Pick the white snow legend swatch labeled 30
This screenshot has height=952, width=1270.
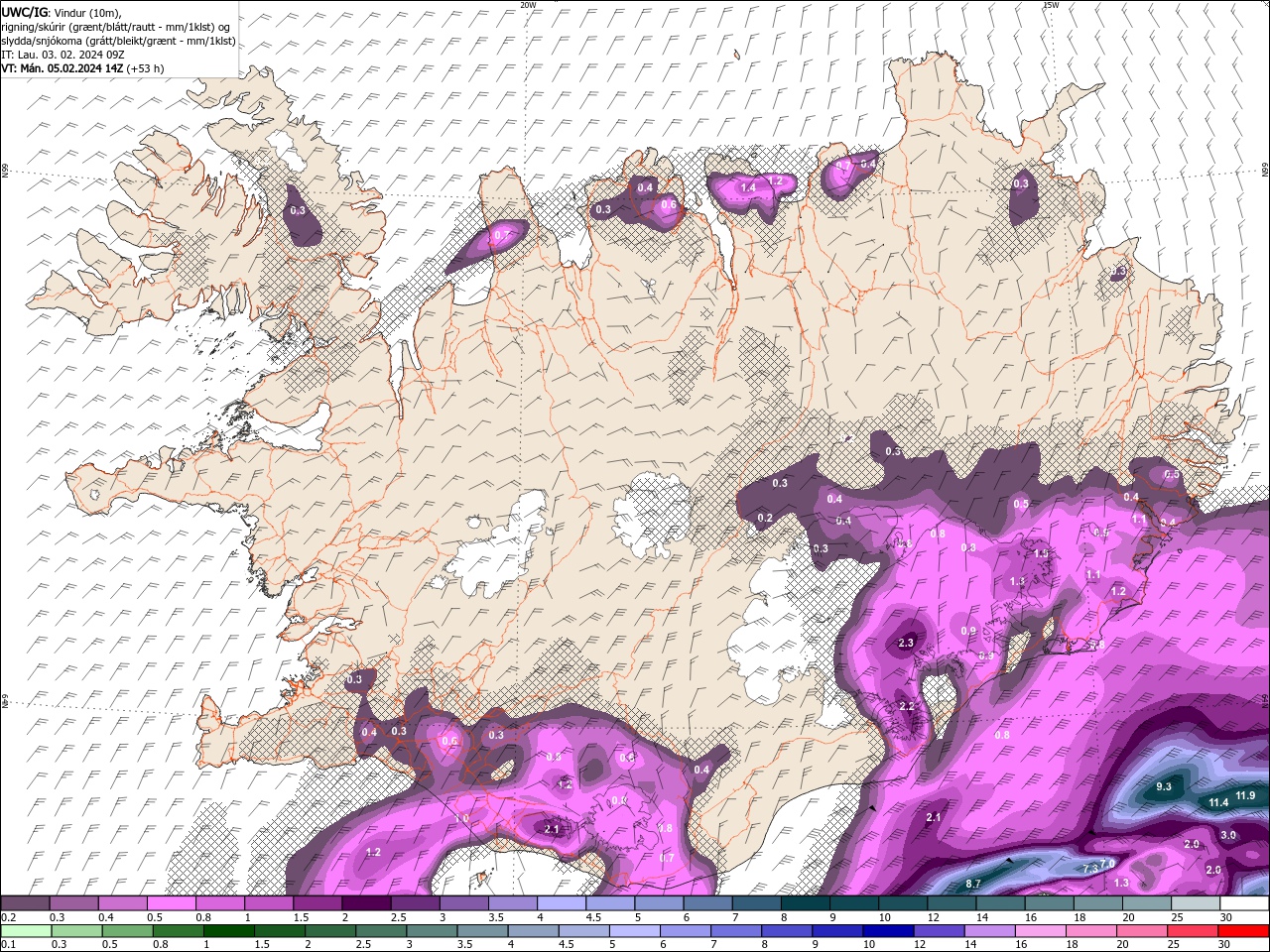click(x=1244, y=903)
